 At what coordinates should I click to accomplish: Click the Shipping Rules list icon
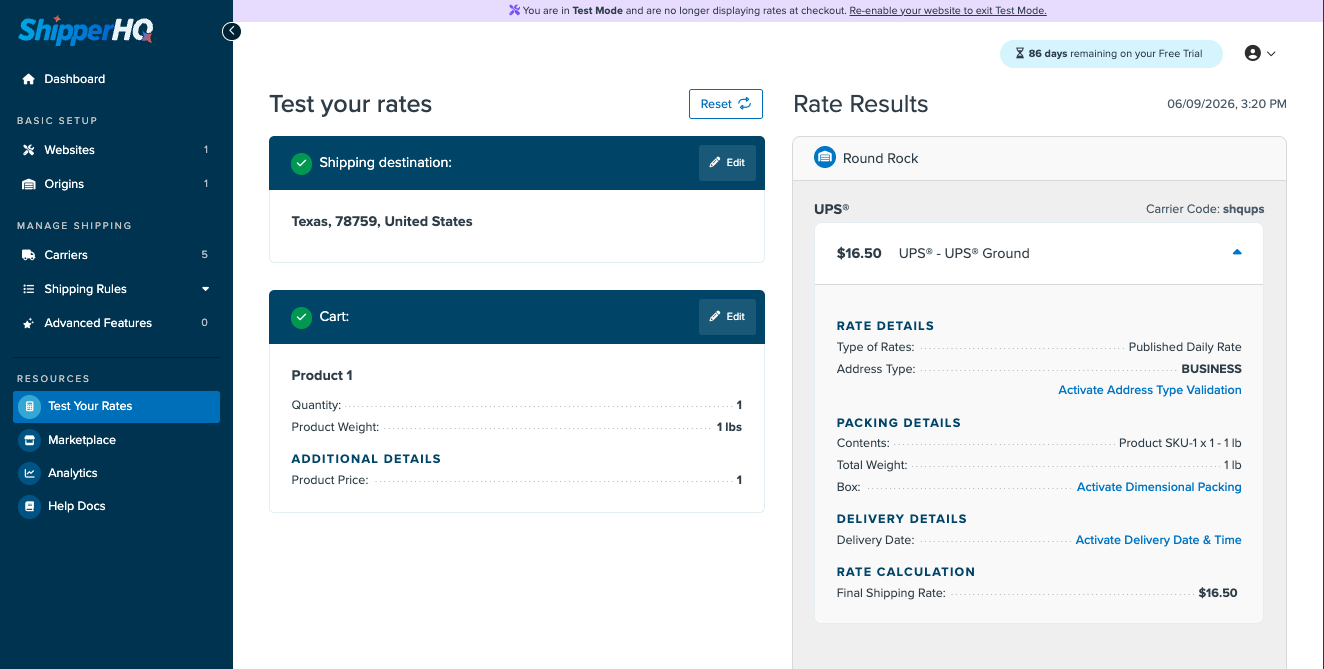pyautogui.click(x=29, y=289)
